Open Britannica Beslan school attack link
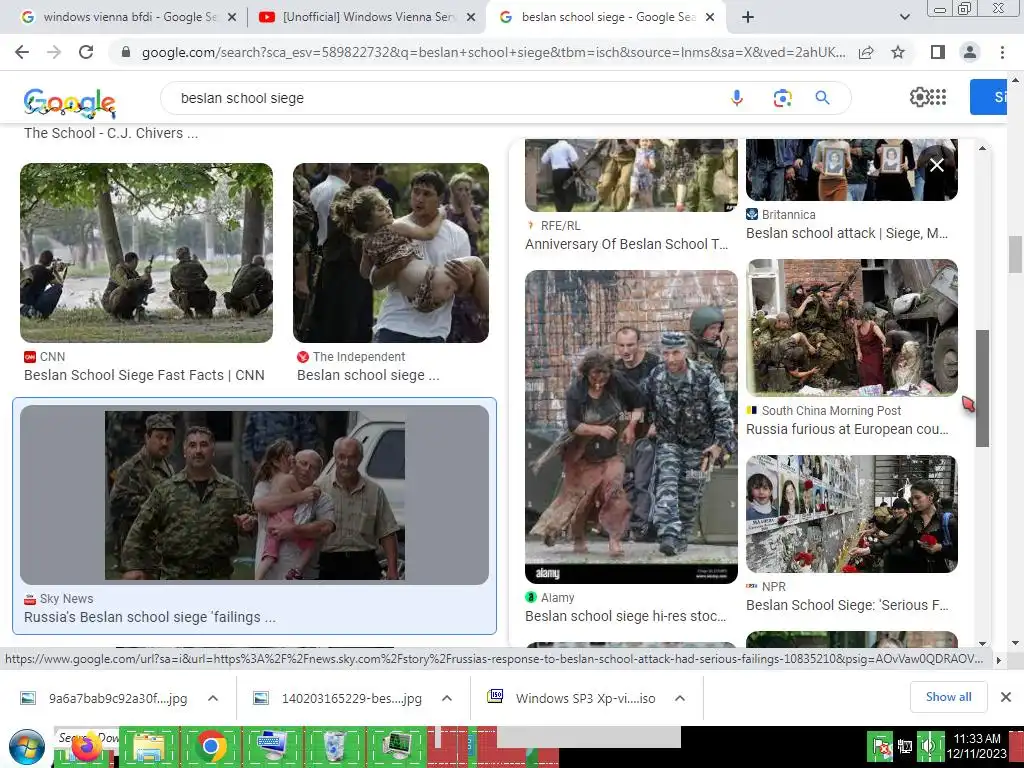Image resolution: width=1024 pixels, height=768 pixels. (846, 233)
